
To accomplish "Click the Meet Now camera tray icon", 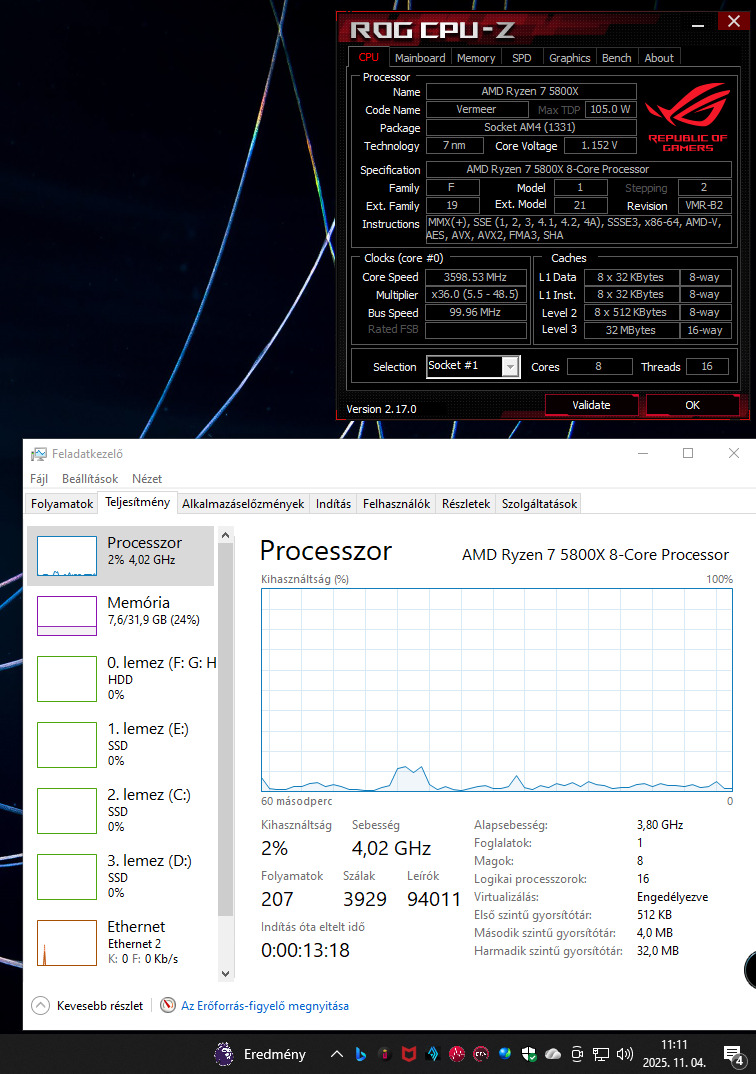I will click(577, 1054).
